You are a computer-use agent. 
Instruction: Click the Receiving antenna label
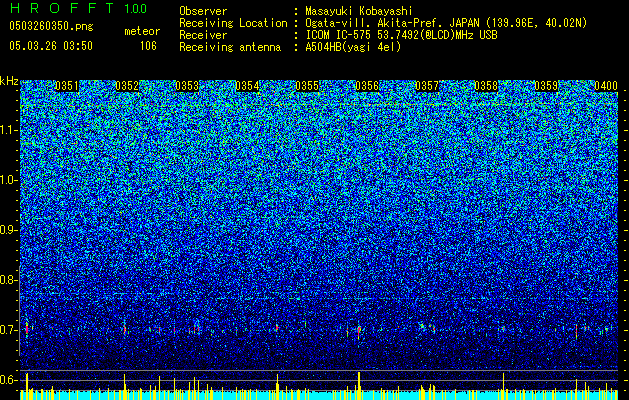tap(230, 47)
